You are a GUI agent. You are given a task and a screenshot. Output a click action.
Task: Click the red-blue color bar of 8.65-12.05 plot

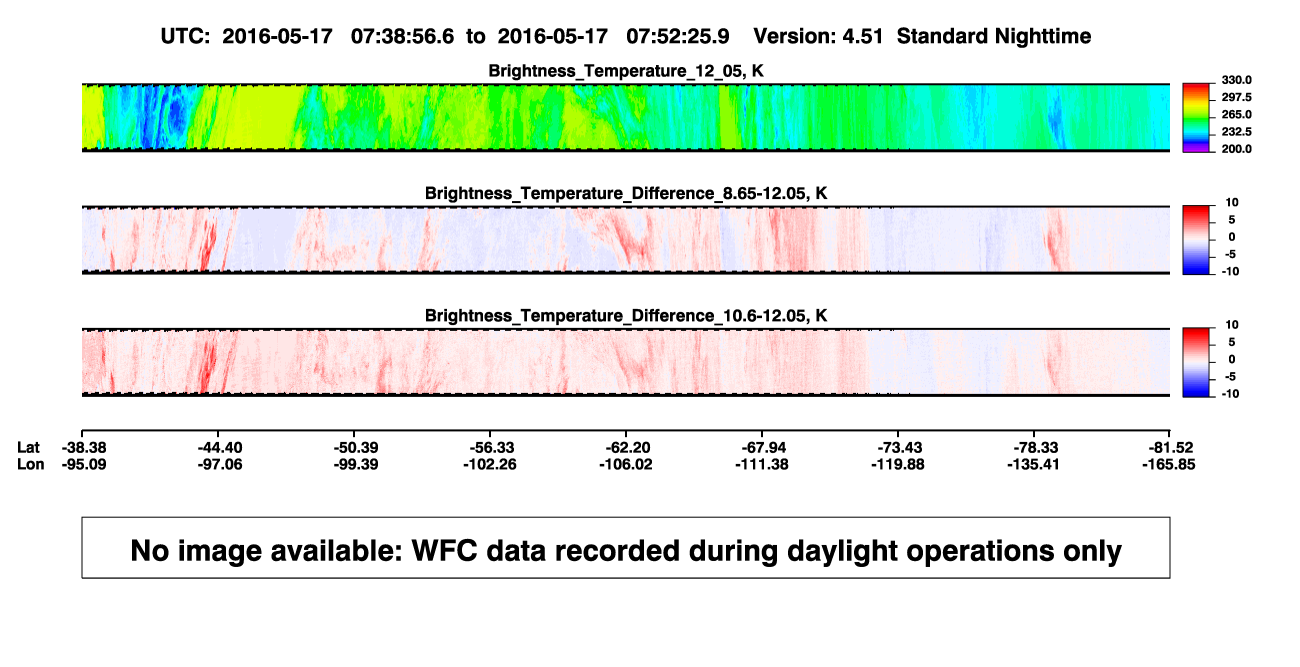click(1196, 240)
